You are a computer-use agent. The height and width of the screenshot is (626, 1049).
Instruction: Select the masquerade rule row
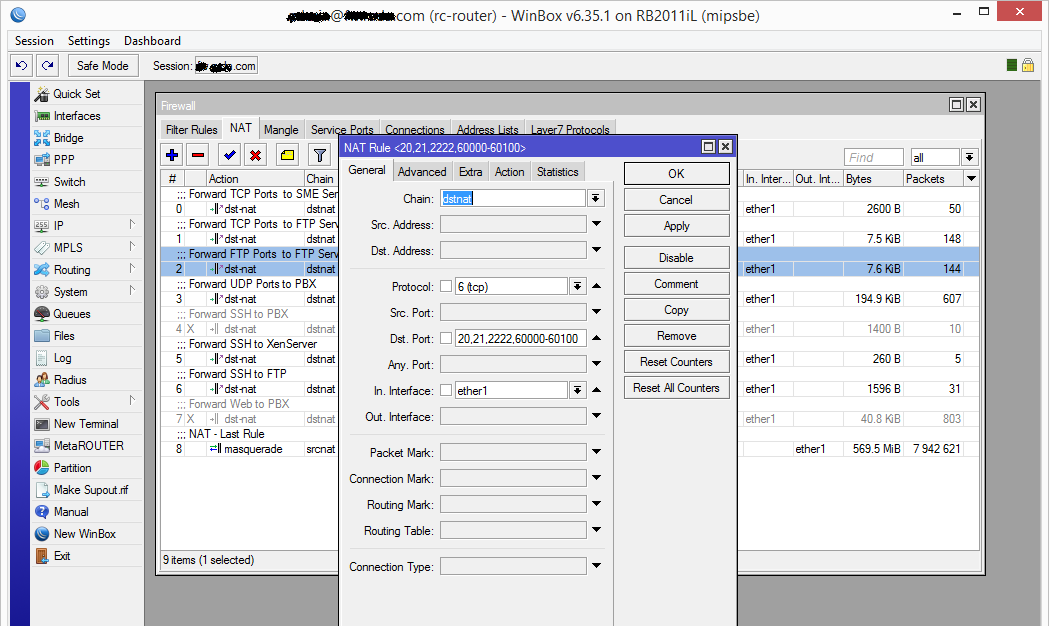(569, 449)
